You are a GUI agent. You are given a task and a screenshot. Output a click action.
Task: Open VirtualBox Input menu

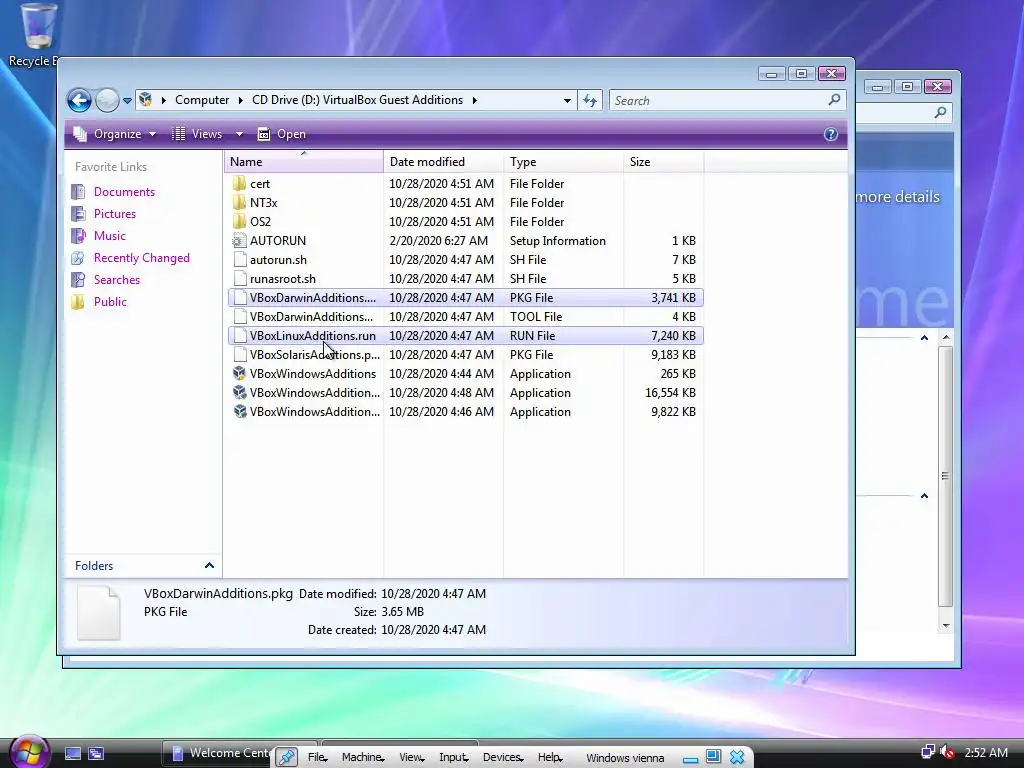pos(453,758)
